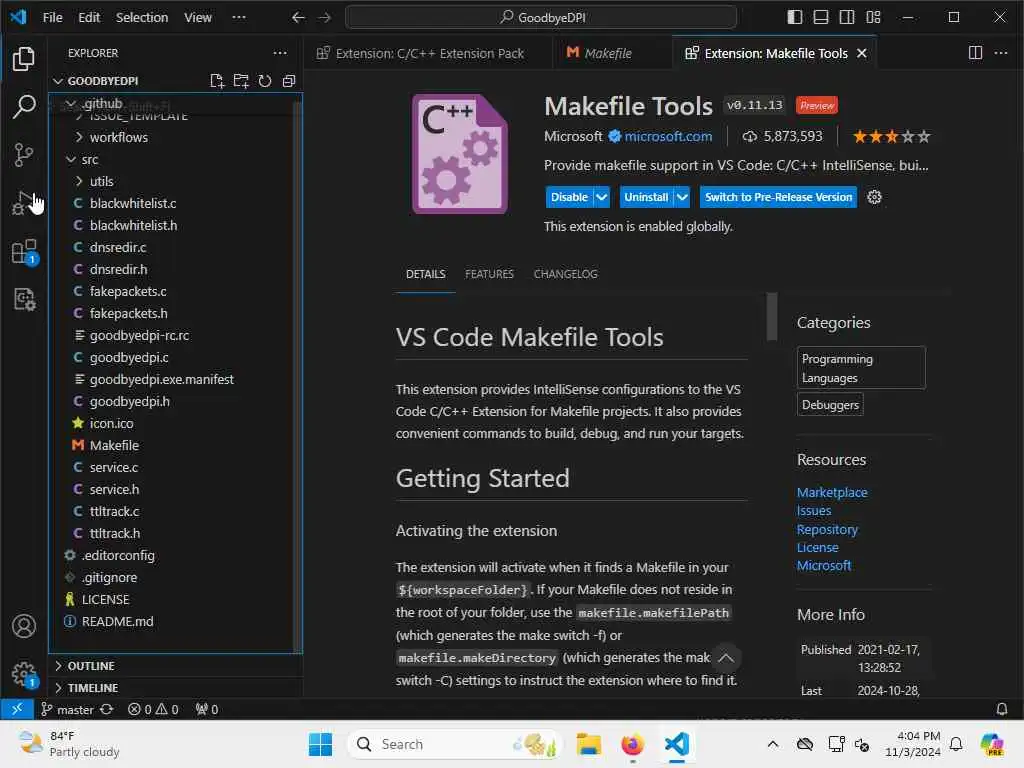Click the New File icon in Explorer
Viewport: 1024px width, 768px height.
(217, 81)
